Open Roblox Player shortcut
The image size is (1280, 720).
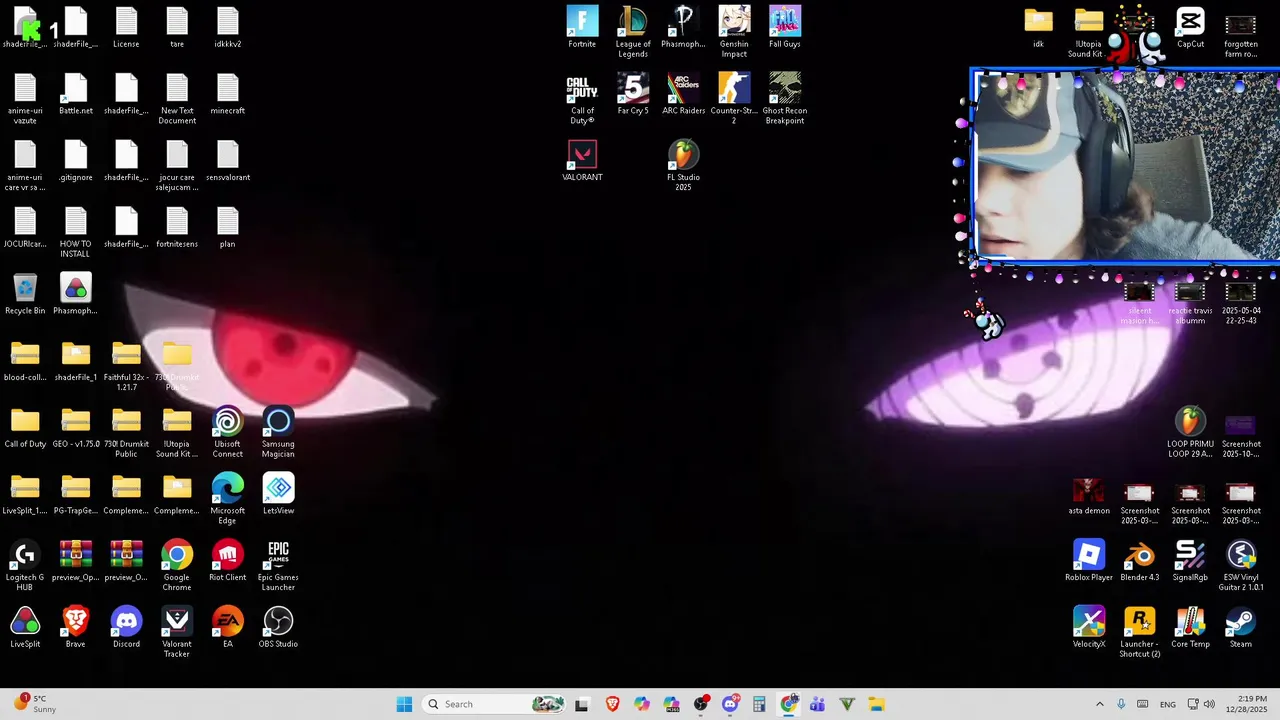click(x=1089, y=561)
